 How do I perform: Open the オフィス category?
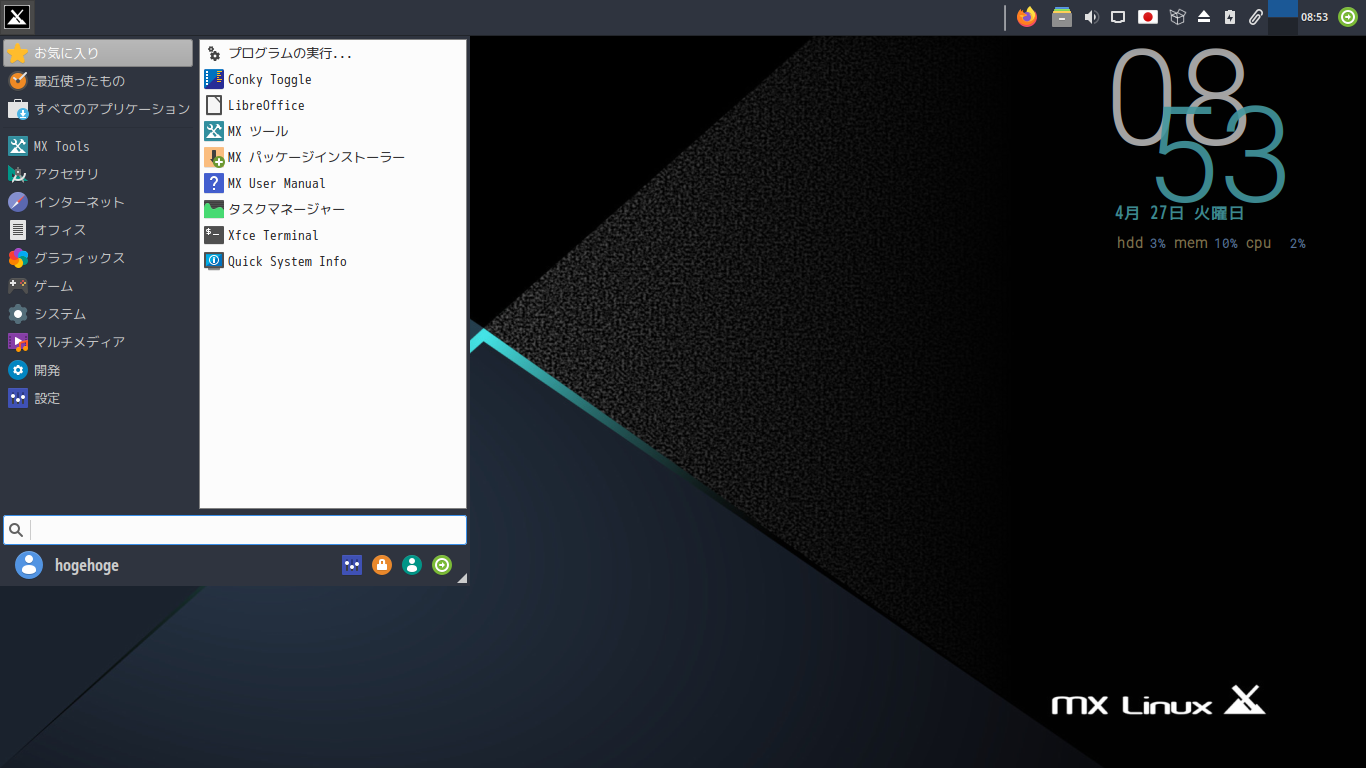(98, 230)
